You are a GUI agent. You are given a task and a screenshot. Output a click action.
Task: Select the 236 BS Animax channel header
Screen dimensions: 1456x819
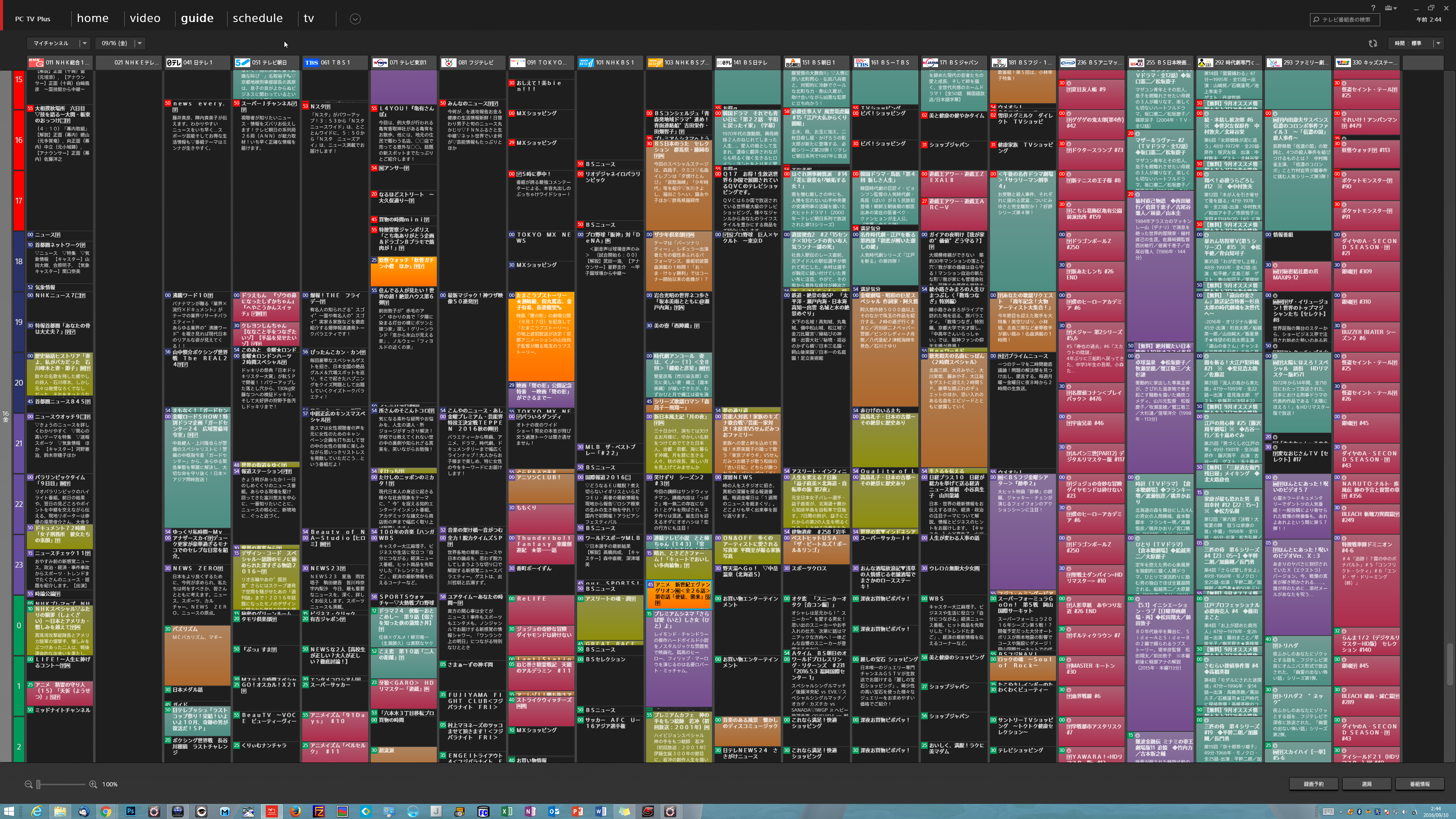pos(1090,62)
